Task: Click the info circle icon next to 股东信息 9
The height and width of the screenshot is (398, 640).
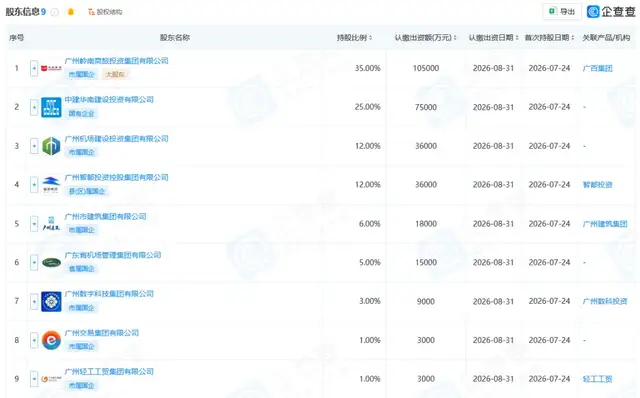Action: pyautogui.click(x=54, y=12)
